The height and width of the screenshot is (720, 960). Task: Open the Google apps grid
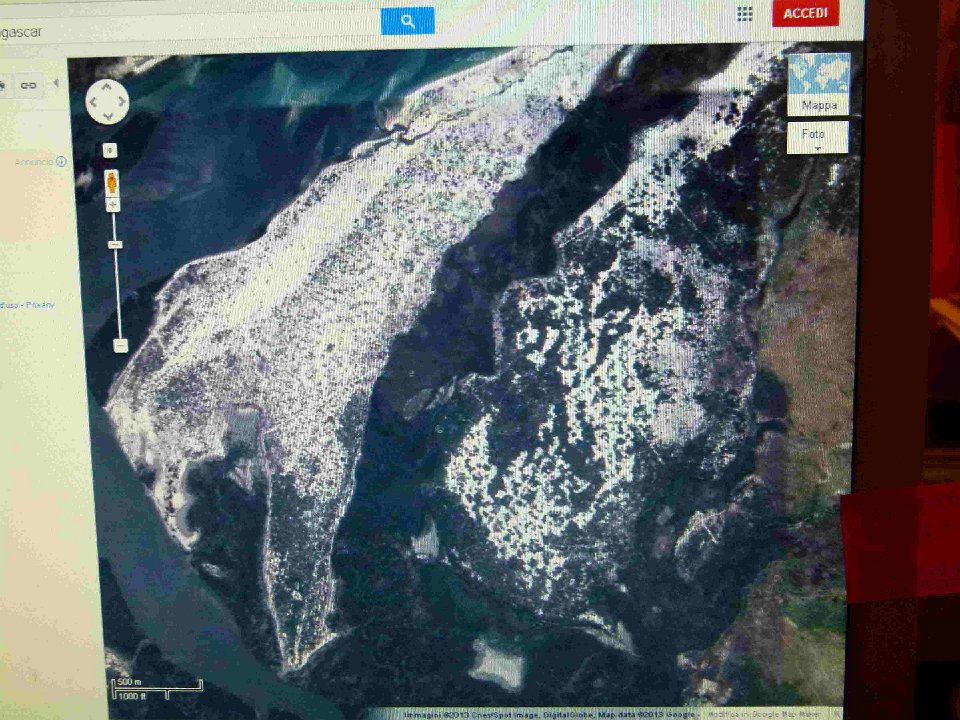(x=744, y=14)
